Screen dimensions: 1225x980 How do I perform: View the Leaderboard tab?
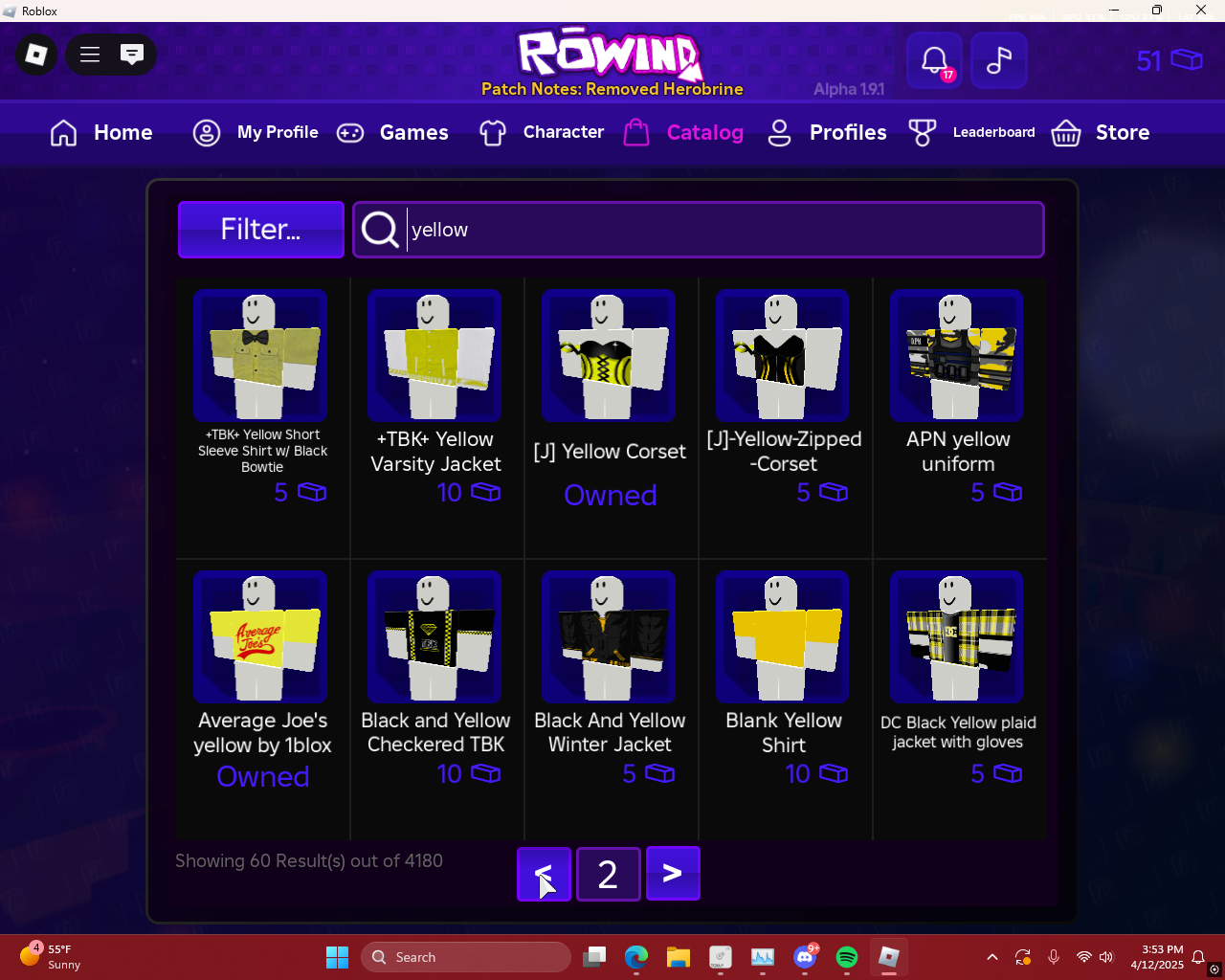pyautogui.click(x=971, y=132)
